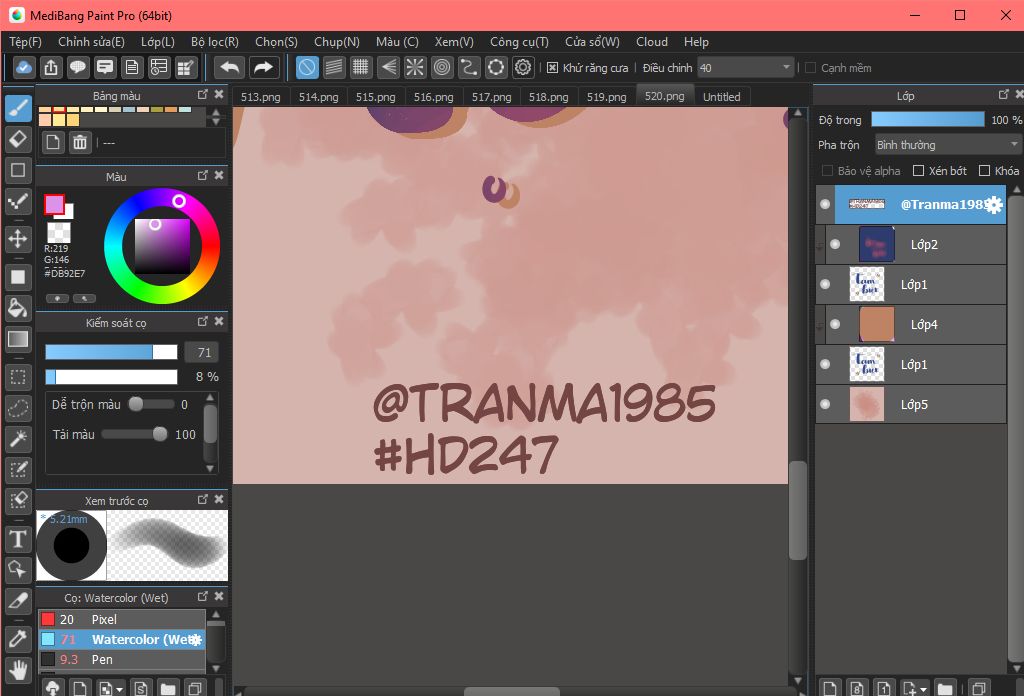This screenshot has width=1024, height=696.
Task: Create new palette with blank page icon
Action: (x=53, y=142)
